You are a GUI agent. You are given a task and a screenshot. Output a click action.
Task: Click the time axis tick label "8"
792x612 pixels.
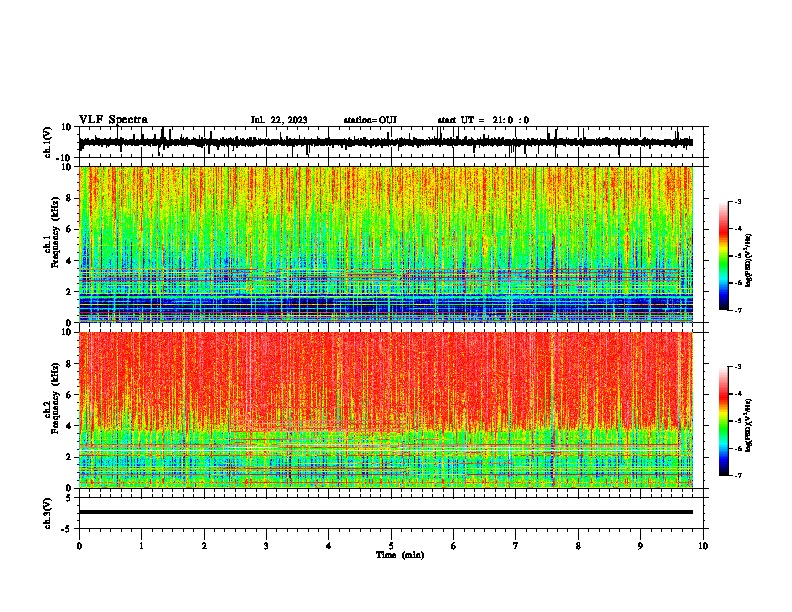(x=578, y=546)
